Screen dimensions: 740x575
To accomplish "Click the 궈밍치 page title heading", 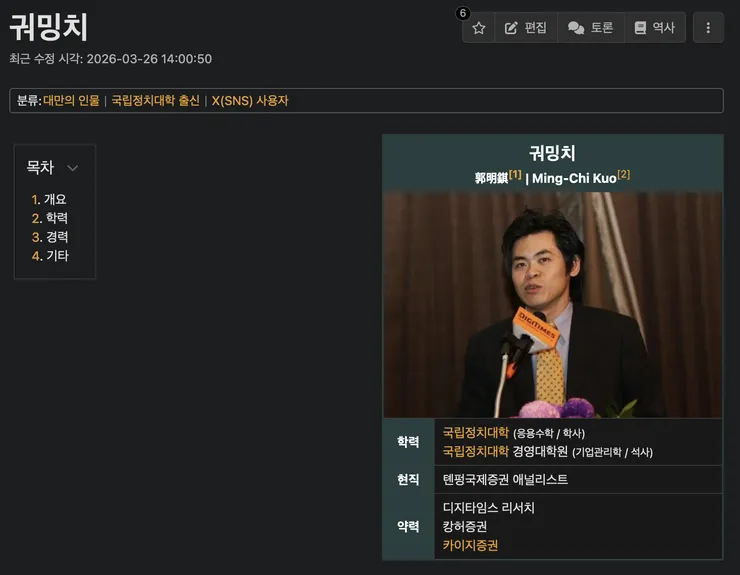I will coord(49,27).
